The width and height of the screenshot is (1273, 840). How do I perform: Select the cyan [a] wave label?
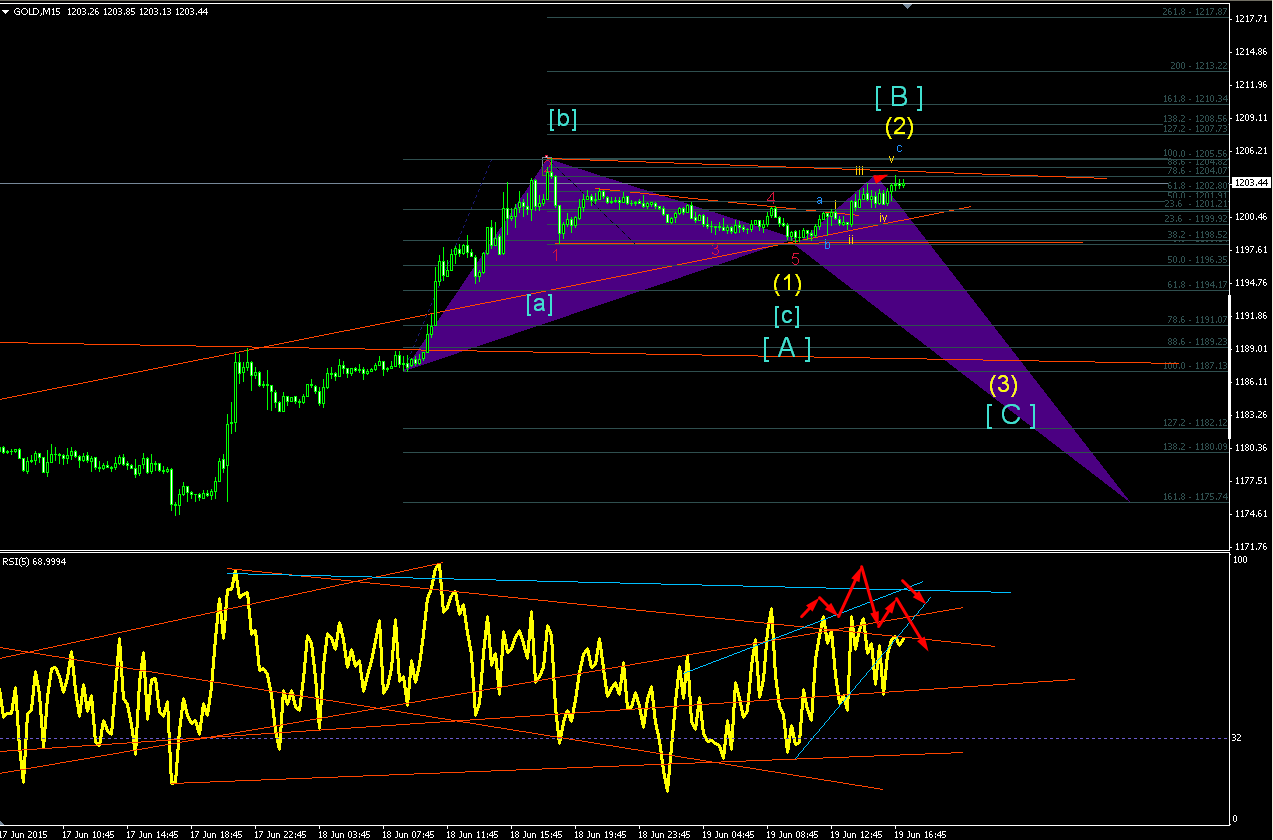(x=540, y=304)
